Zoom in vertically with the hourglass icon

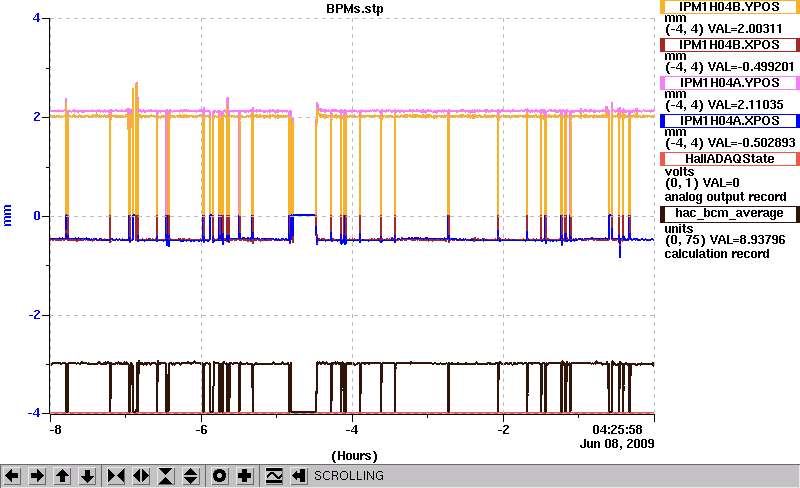coord(166,476)
